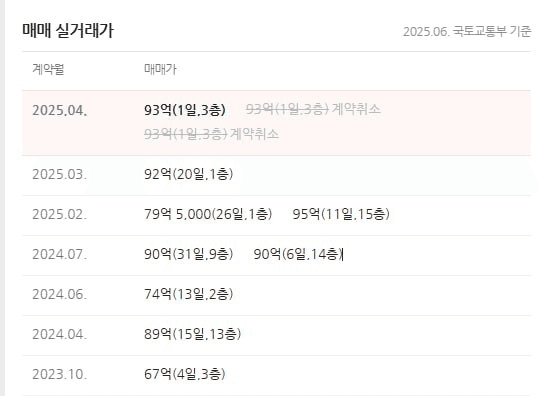
Task: Select the 90억(31일,9층) entry
Action: [188, 254]
